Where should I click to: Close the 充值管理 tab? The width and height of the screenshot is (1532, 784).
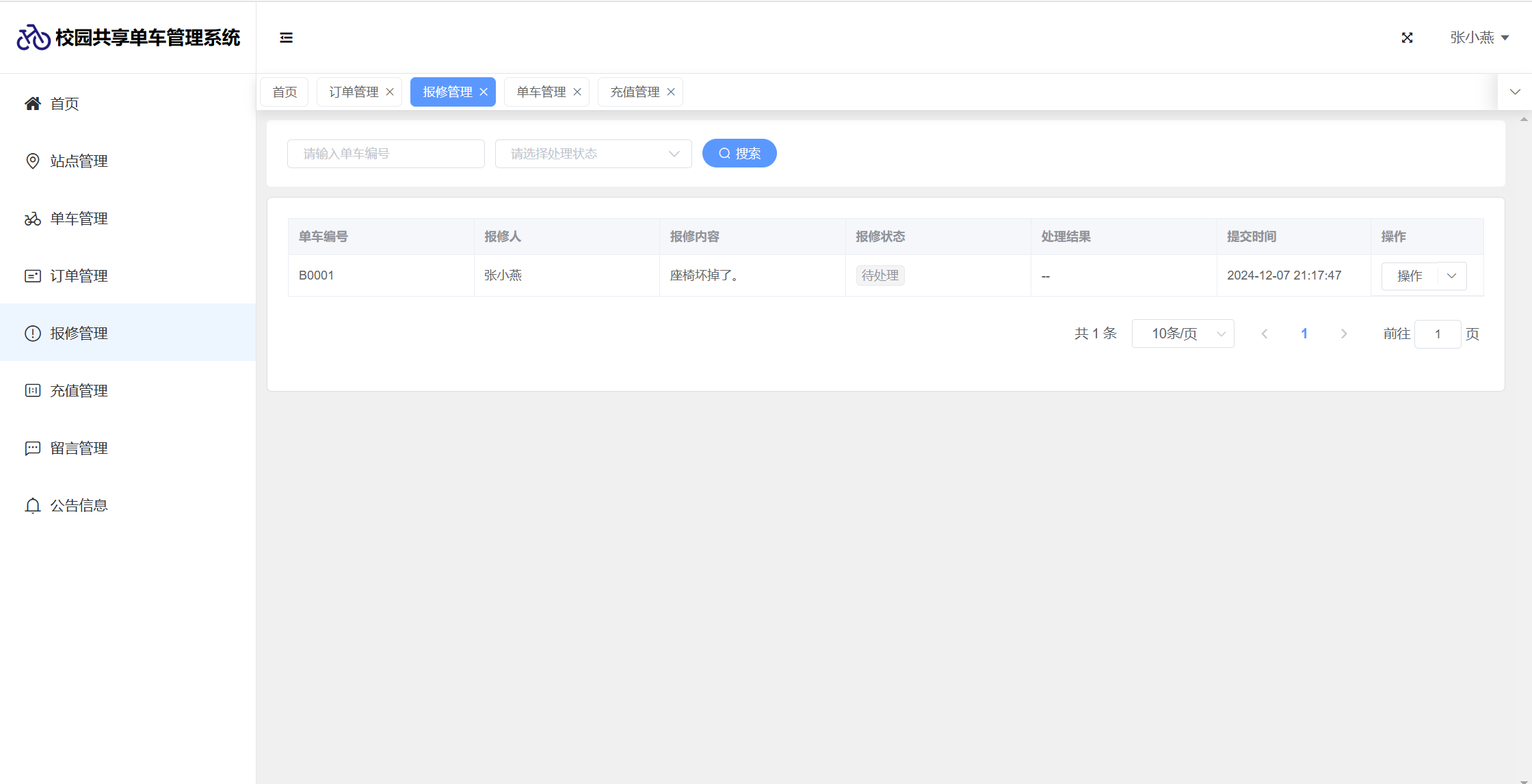671,92
